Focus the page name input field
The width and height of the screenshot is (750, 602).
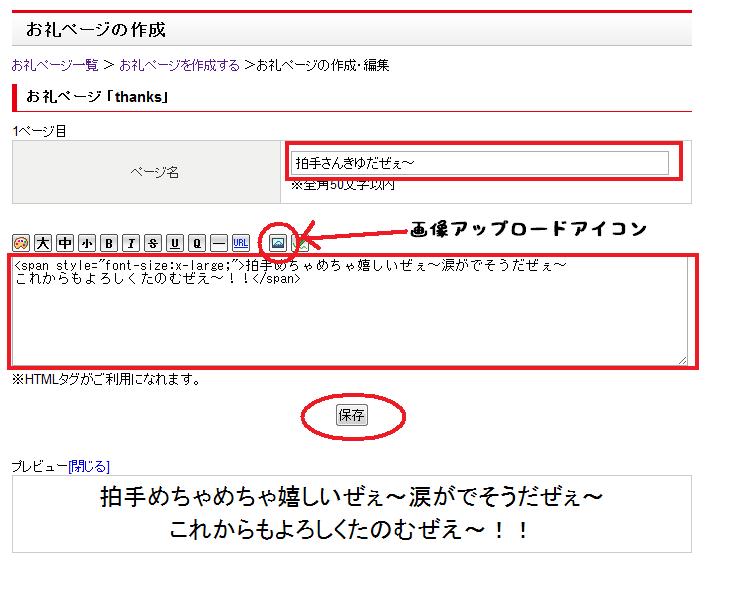(x=479, y=162)
